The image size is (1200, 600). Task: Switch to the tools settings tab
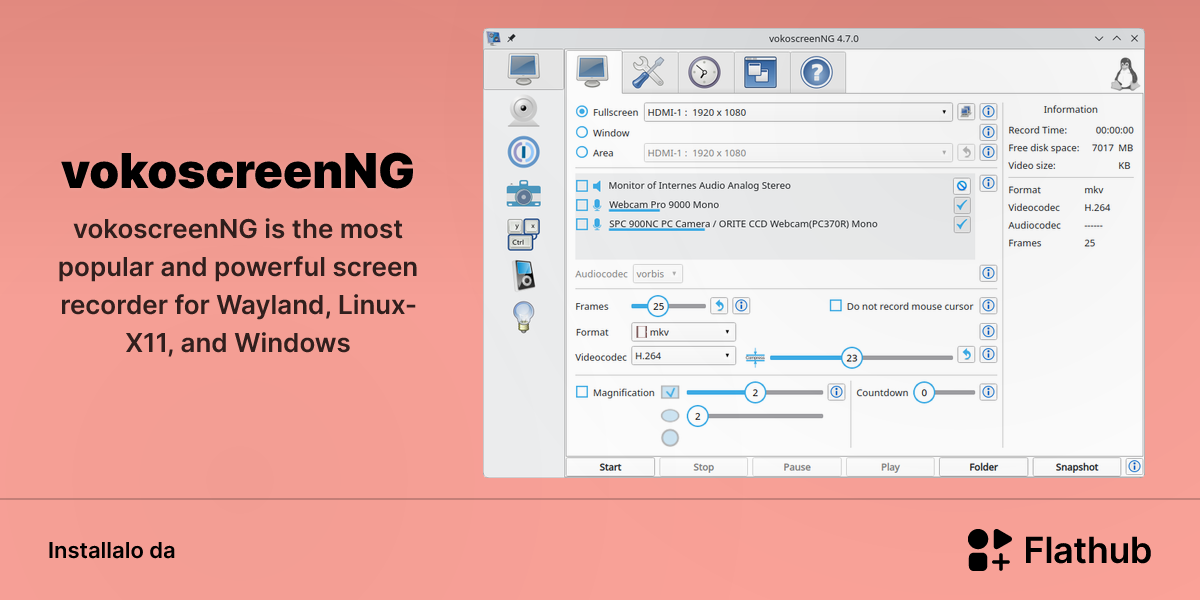point(649,72)
